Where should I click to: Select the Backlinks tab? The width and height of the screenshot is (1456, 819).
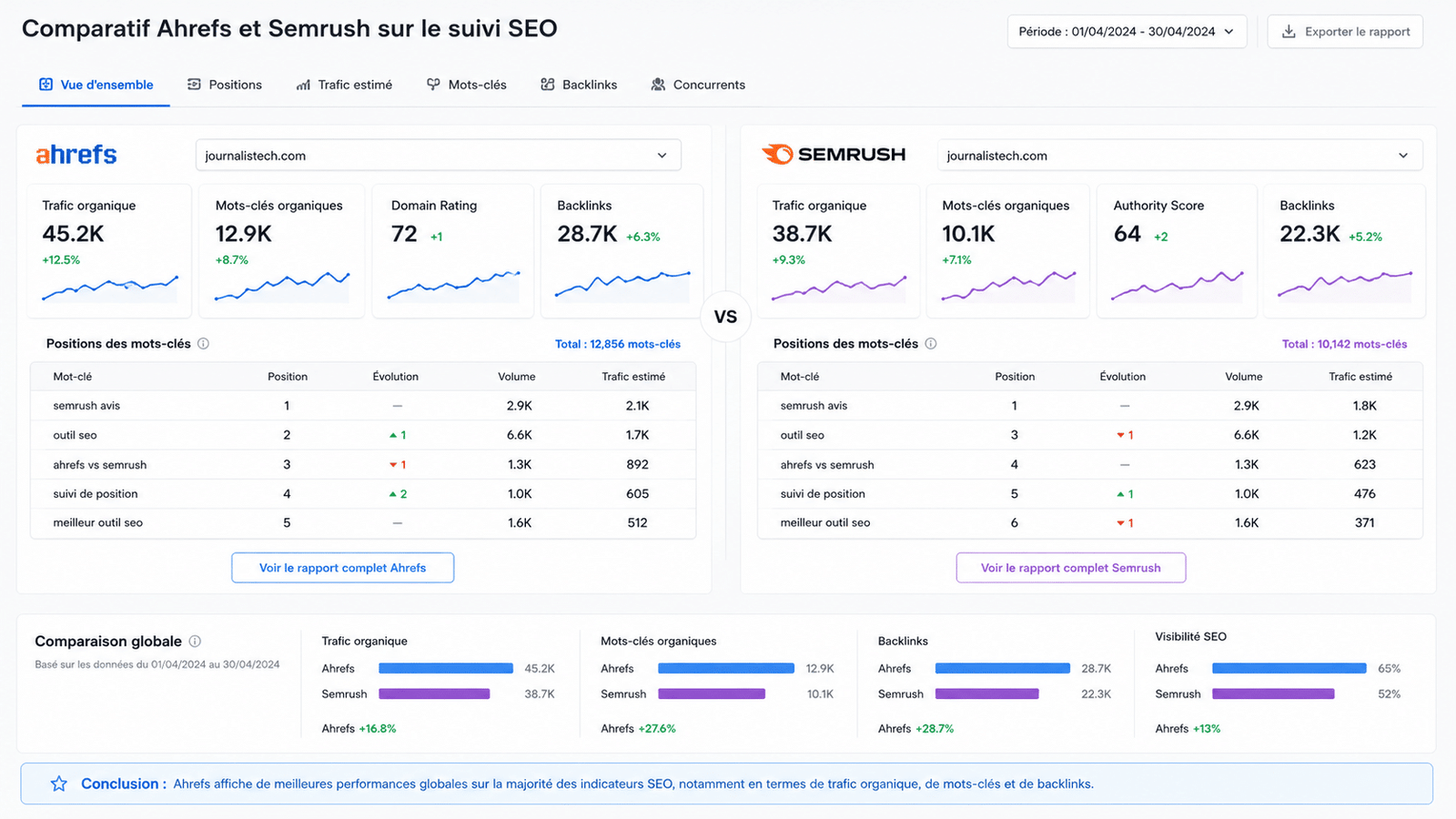579,85
